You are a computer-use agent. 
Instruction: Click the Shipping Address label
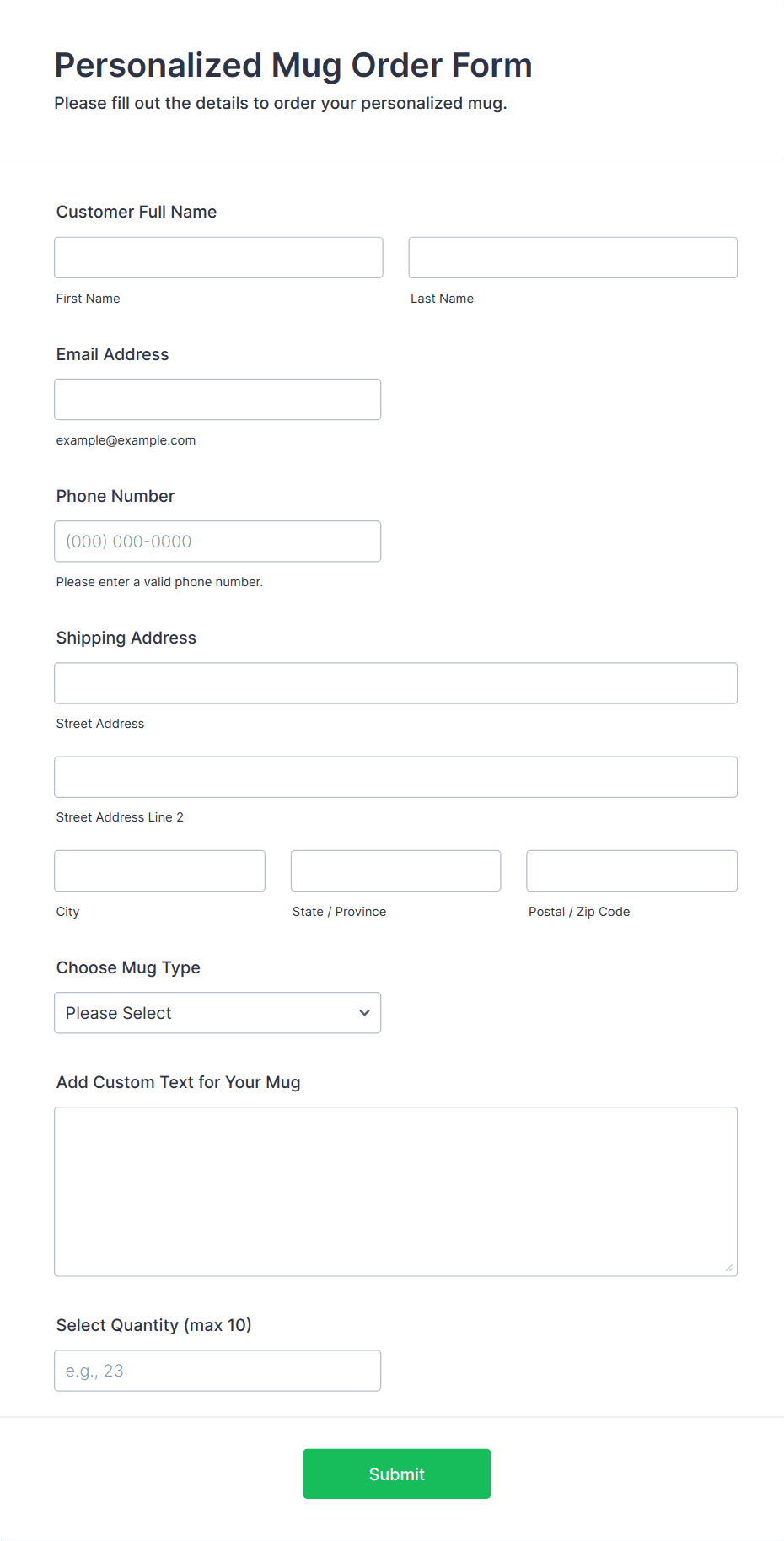click(x=126, y=638)
